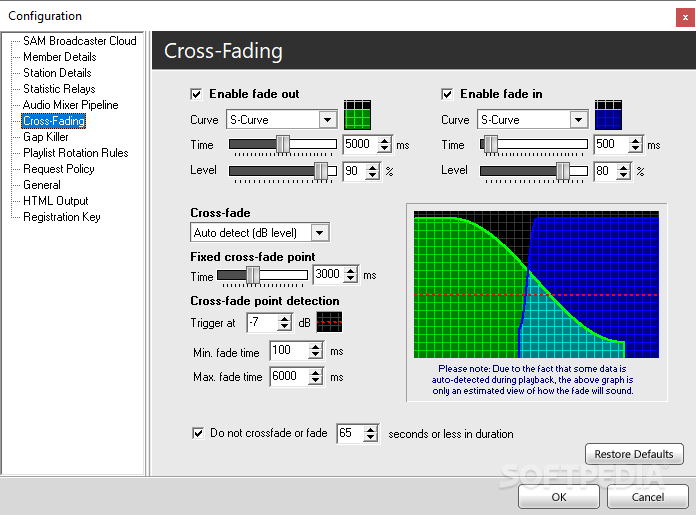This screenshot has width=696, height=515.
Task: Increase Max. fade time up arrow
Action: click(x=316, y=372)
